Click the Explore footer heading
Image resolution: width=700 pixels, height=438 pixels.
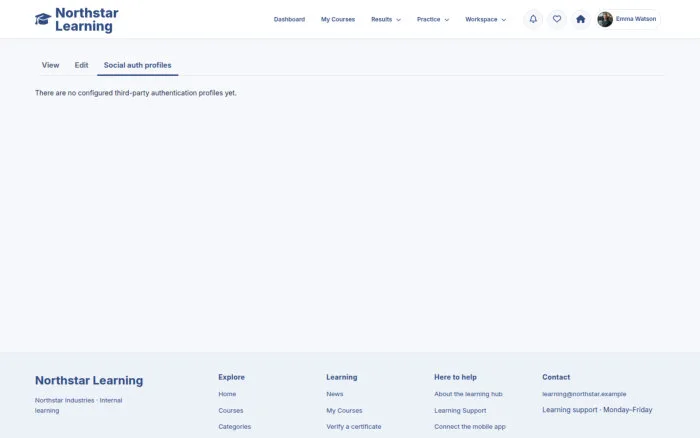point(231,377)
